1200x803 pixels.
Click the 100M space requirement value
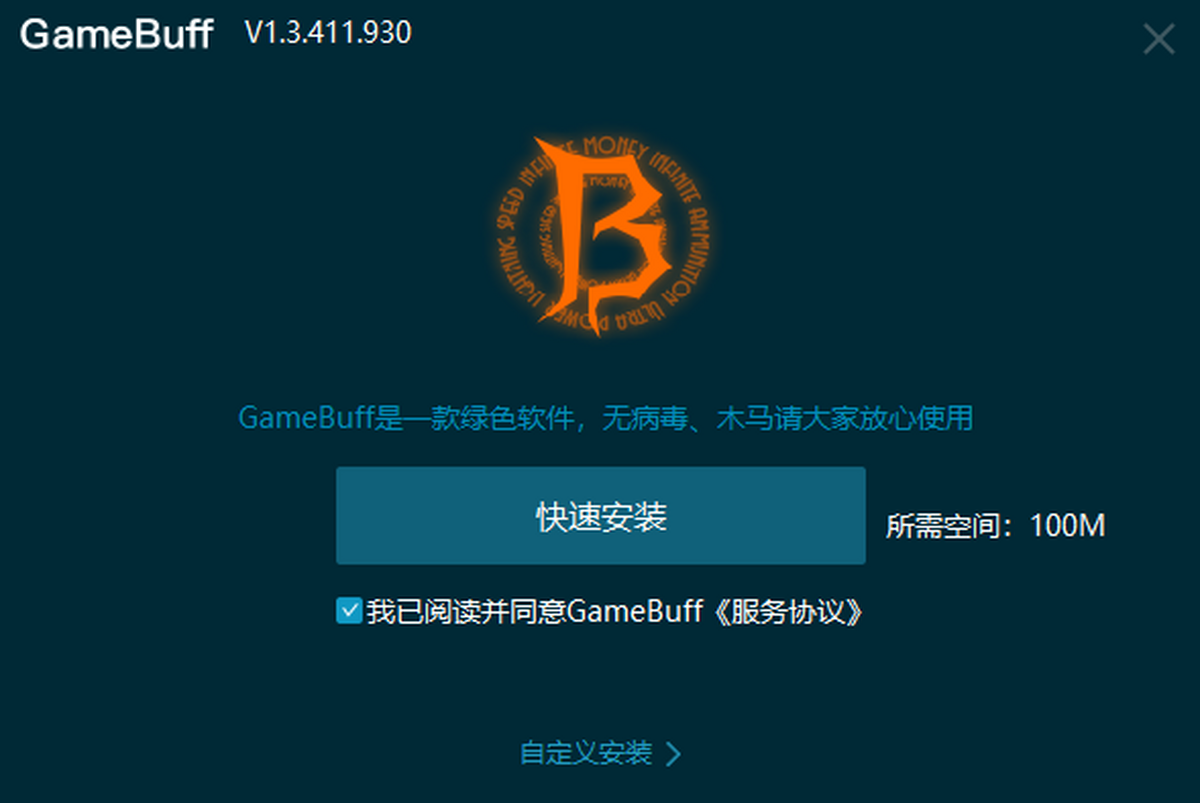1067,526
